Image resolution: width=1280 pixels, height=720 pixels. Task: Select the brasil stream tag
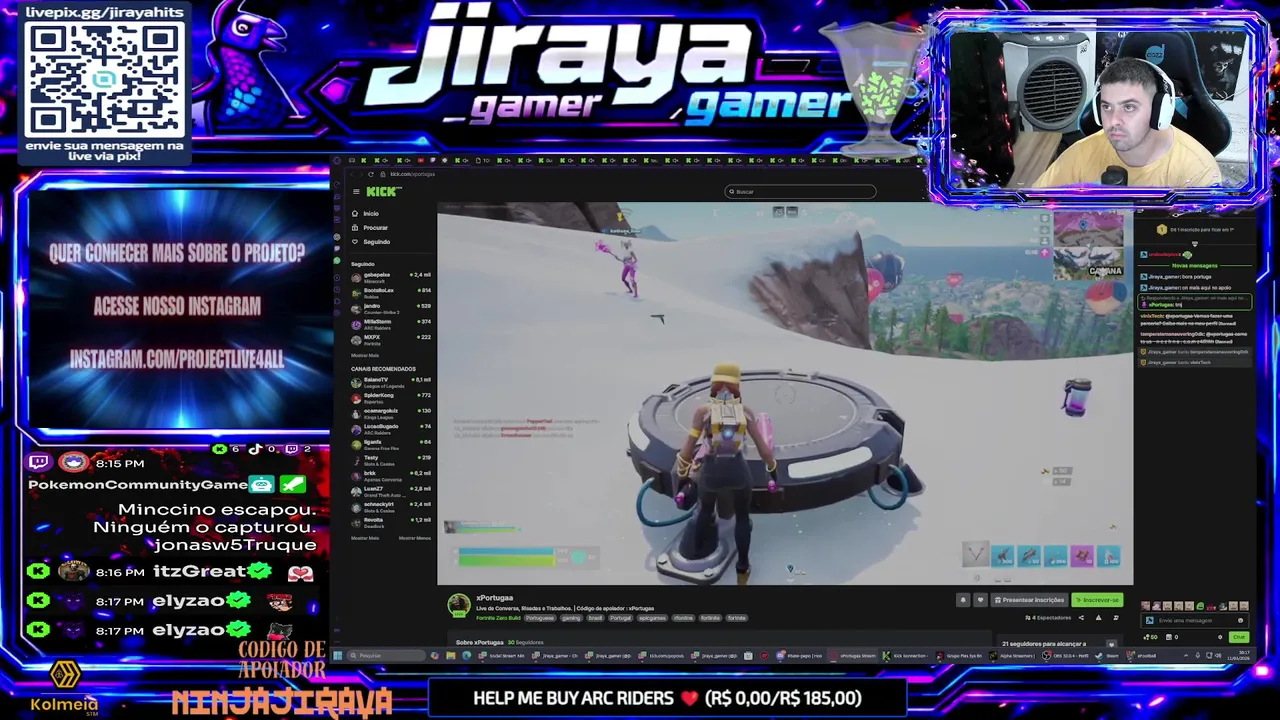(x=595, y=618)
